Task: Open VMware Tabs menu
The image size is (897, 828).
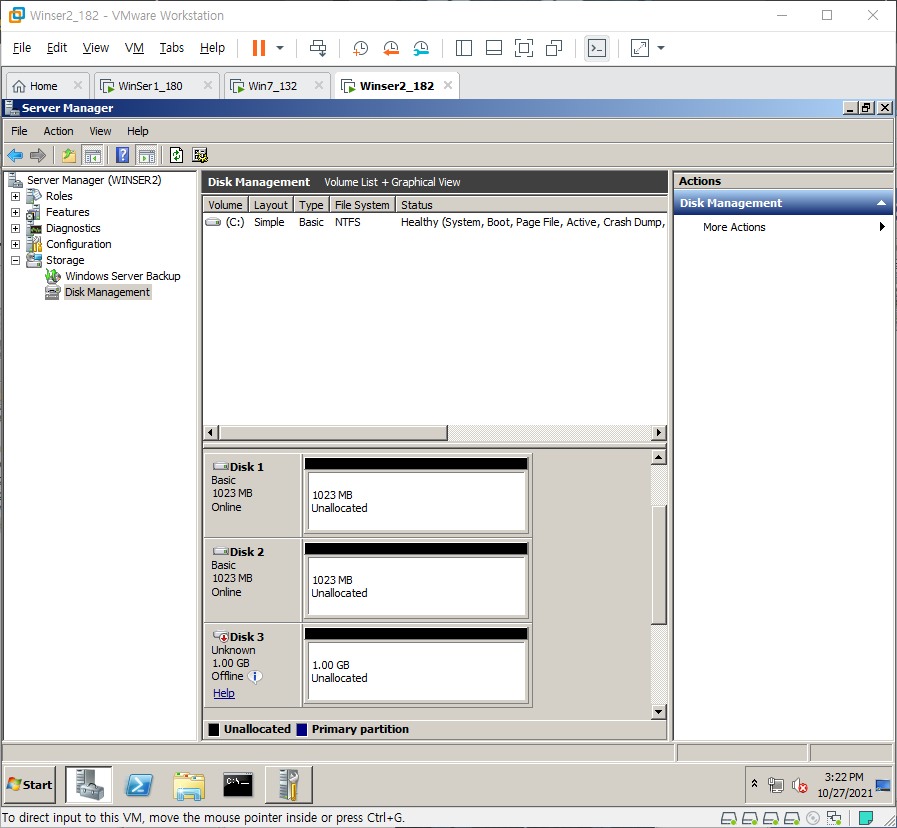Action: tap(172, 48)
